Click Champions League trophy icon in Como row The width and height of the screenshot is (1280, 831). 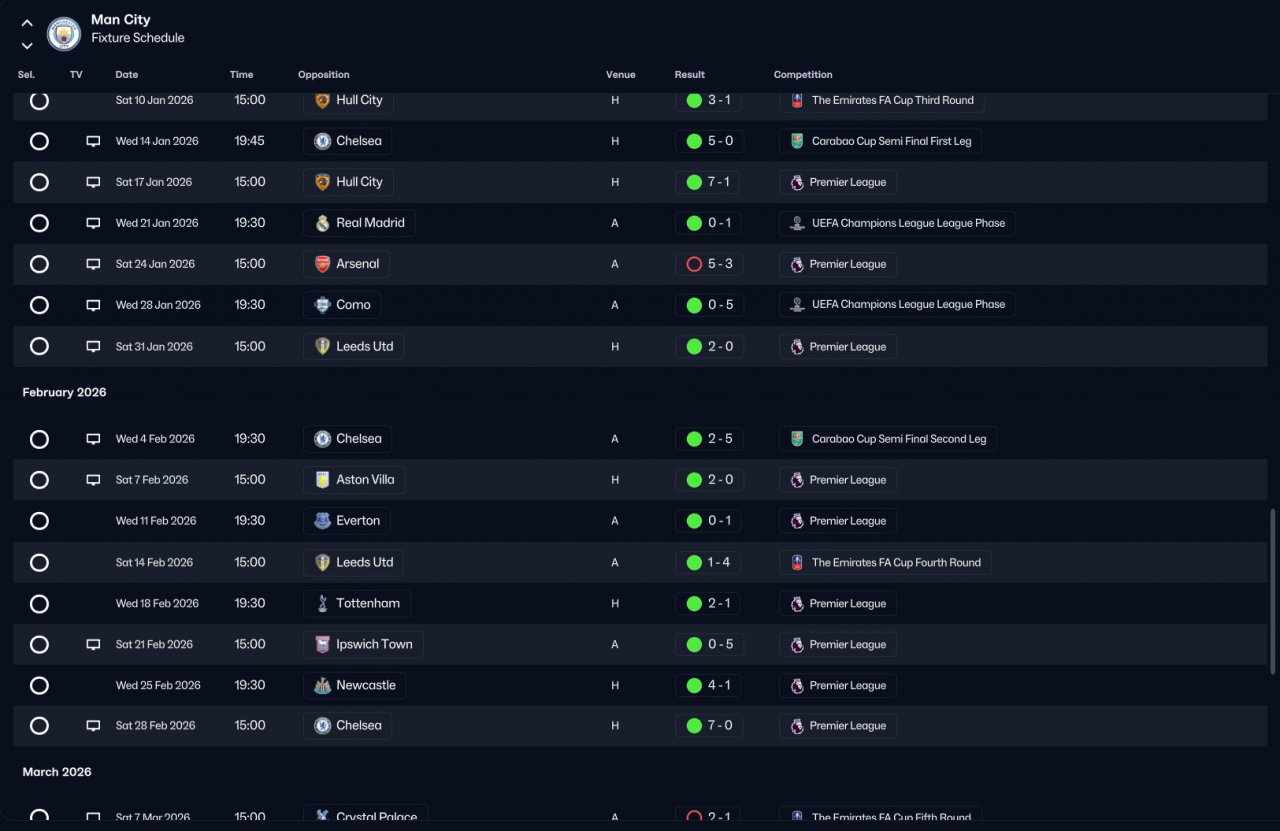(x=796, y=305)
